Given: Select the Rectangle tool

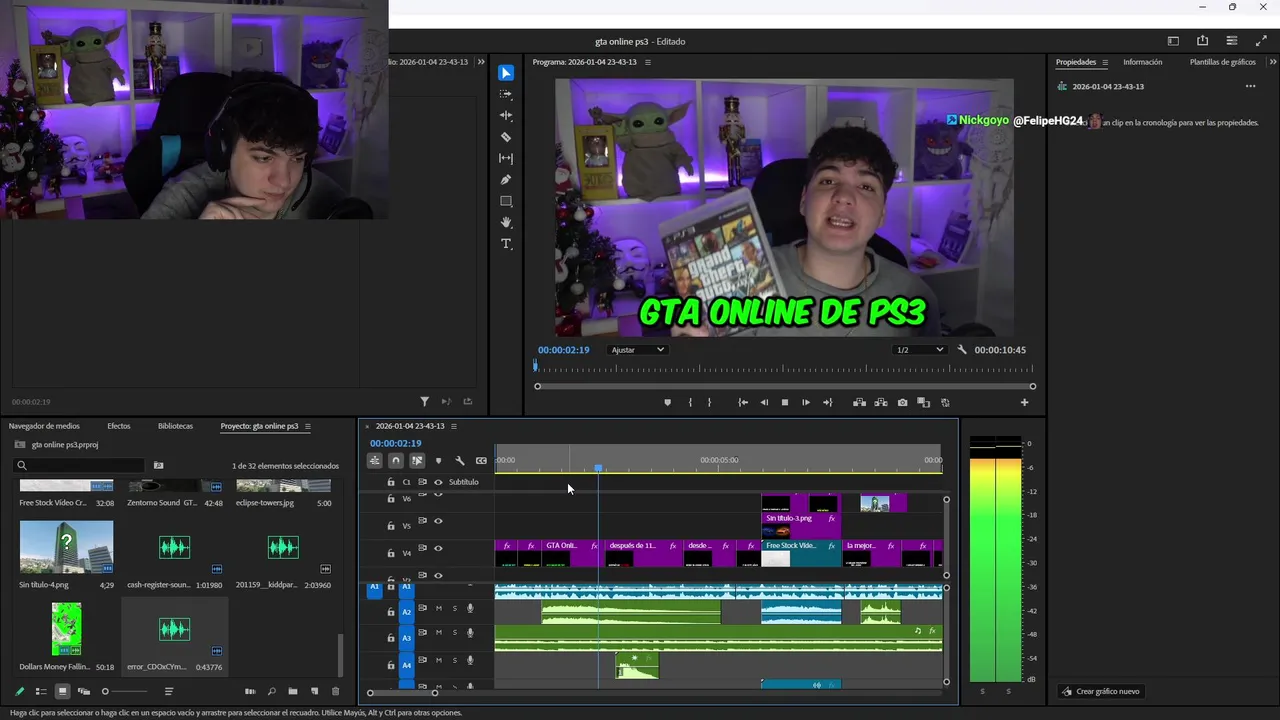Looking at the screenshot, I should [506, 201].
